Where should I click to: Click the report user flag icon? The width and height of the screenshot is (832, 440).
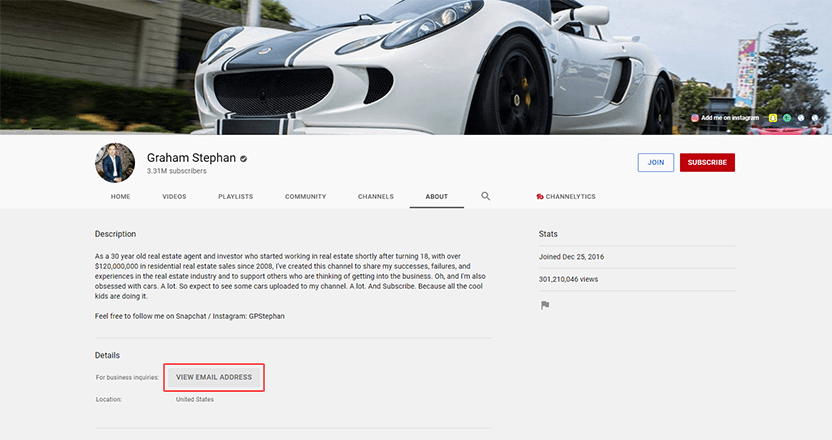point(545,305)
